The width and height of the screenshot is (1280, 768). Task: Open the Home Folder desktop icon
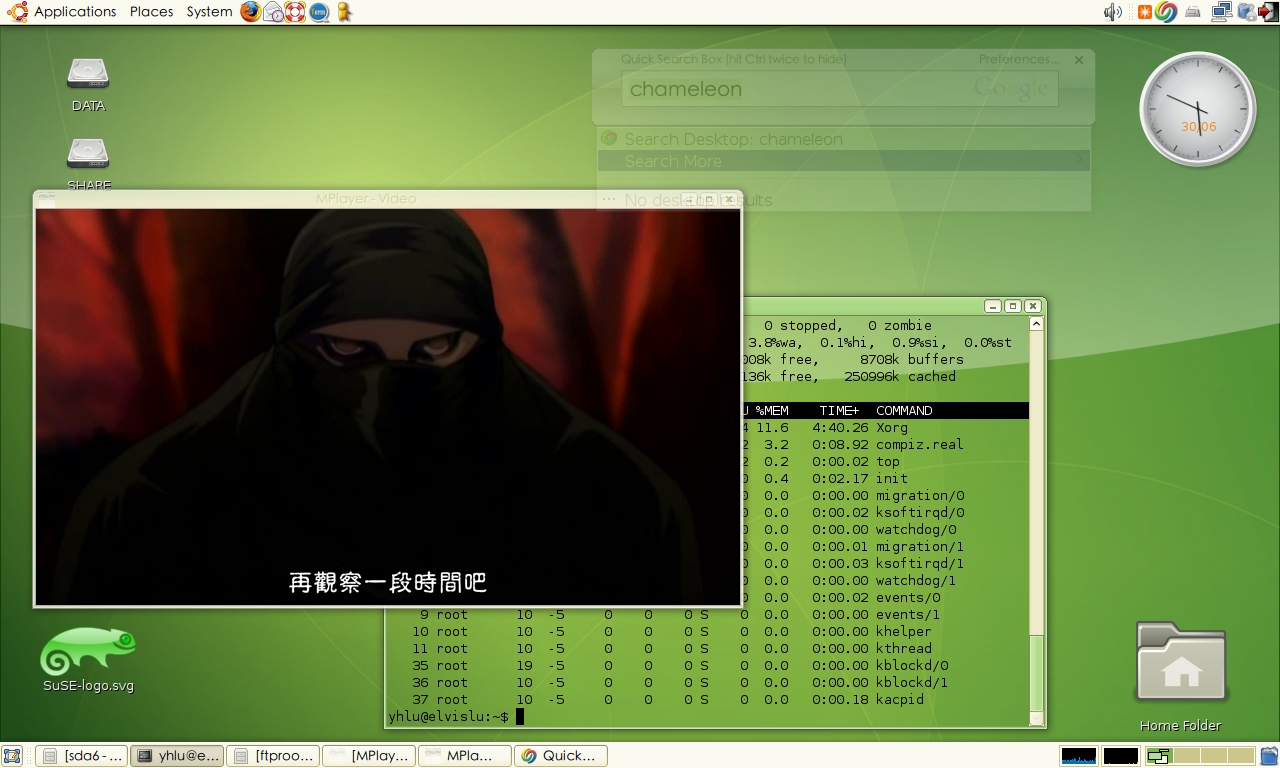point(1181,677)
